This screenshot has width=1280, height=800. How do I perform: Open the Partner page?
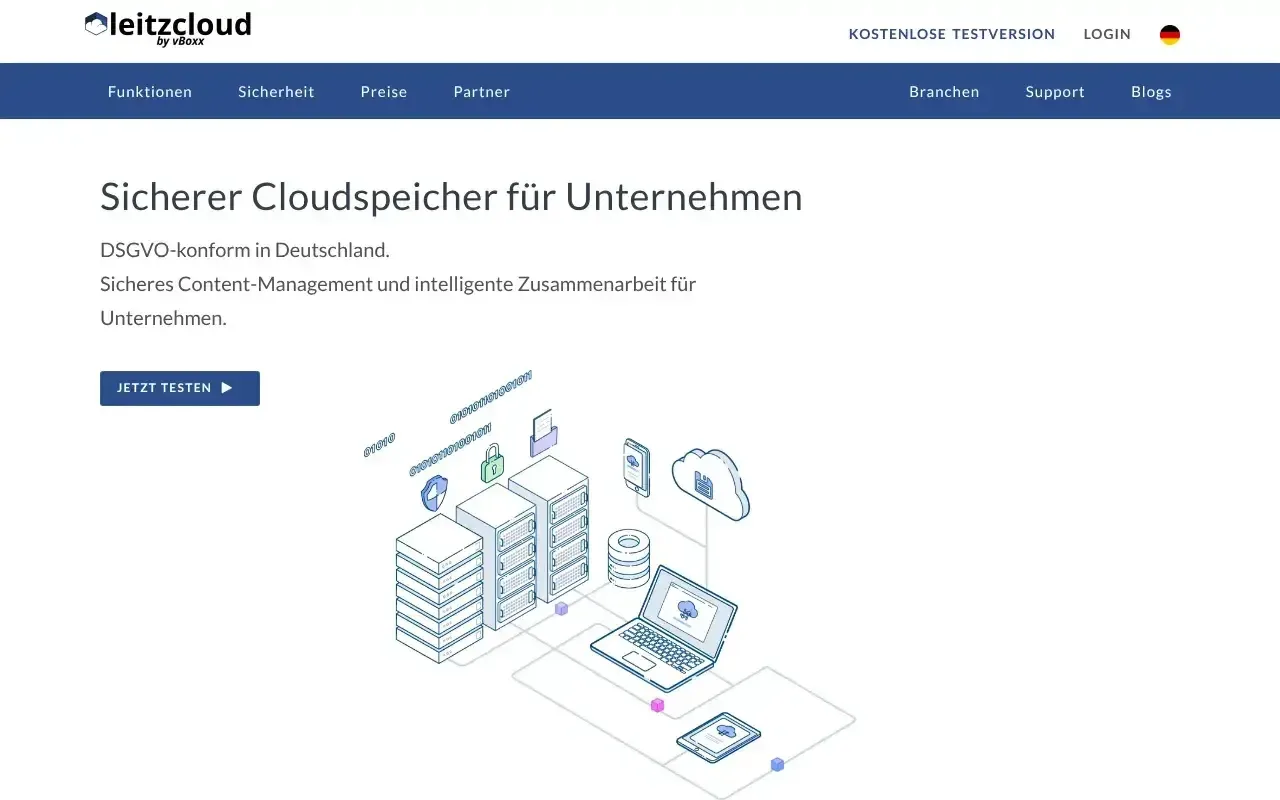click(481, 91)
